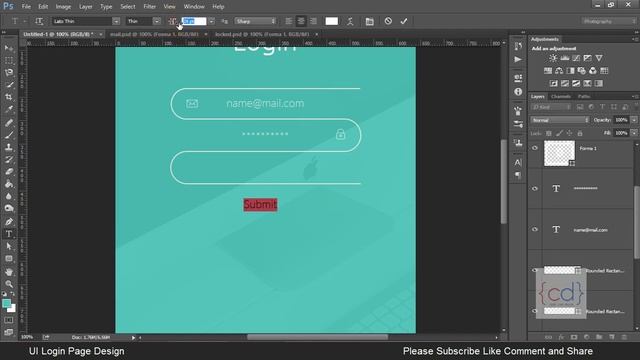640x360 pixels.
Task: Add a Vibrance adjustment
Action: tap(599, 58)
